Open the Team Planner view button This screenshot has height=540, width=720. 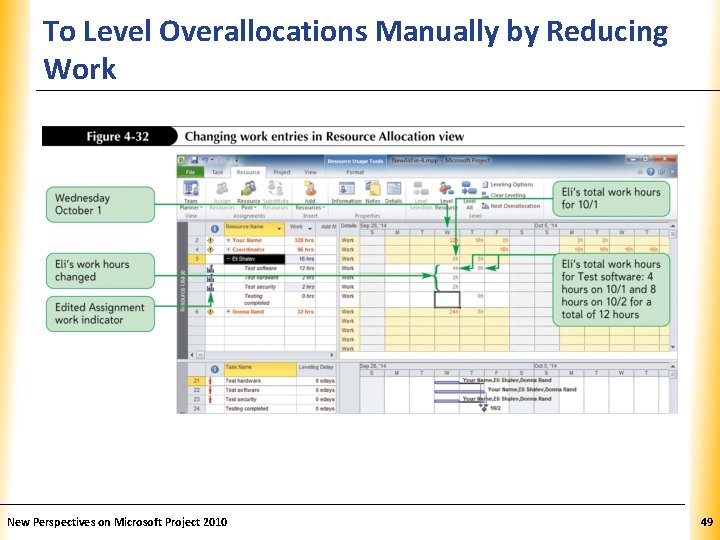pos(191,194)
